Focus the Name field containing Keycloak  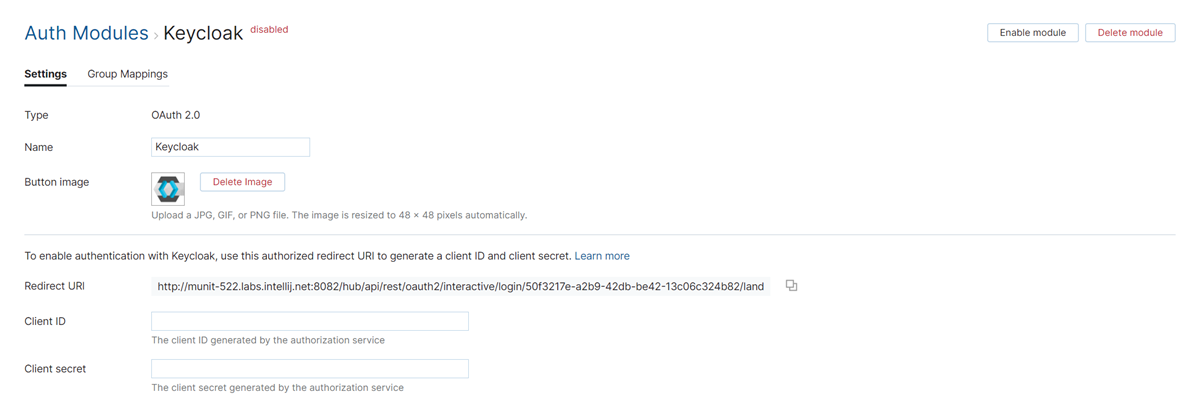(230, 147)
